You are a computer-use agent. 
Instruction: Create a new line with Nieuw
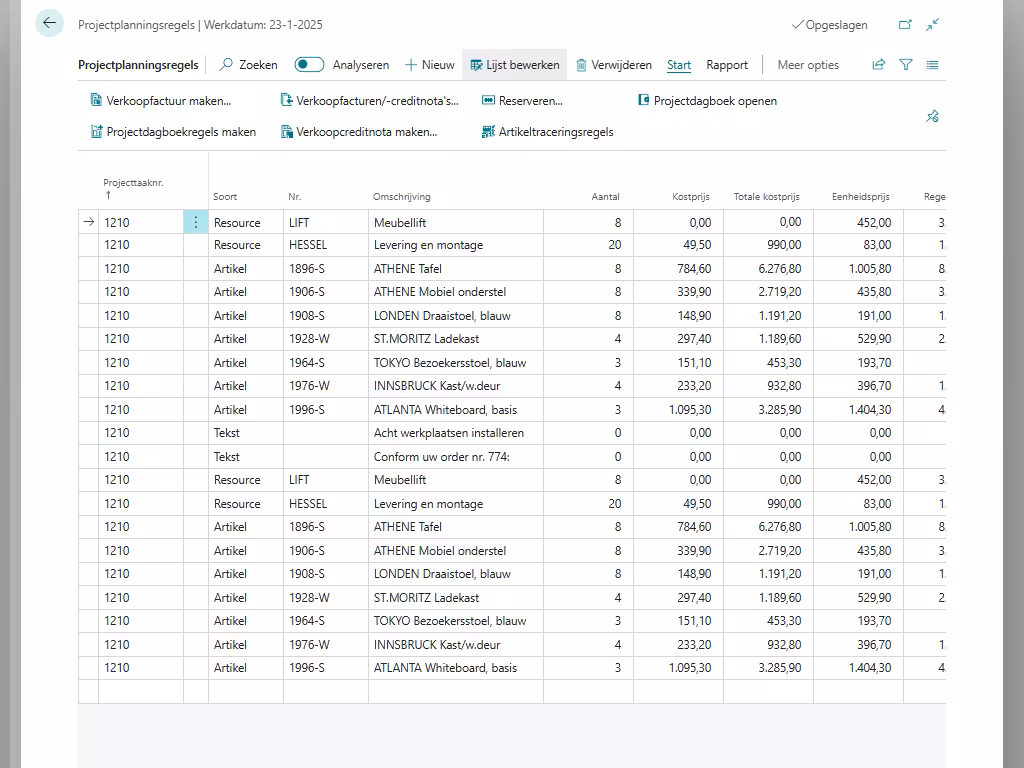429,65
